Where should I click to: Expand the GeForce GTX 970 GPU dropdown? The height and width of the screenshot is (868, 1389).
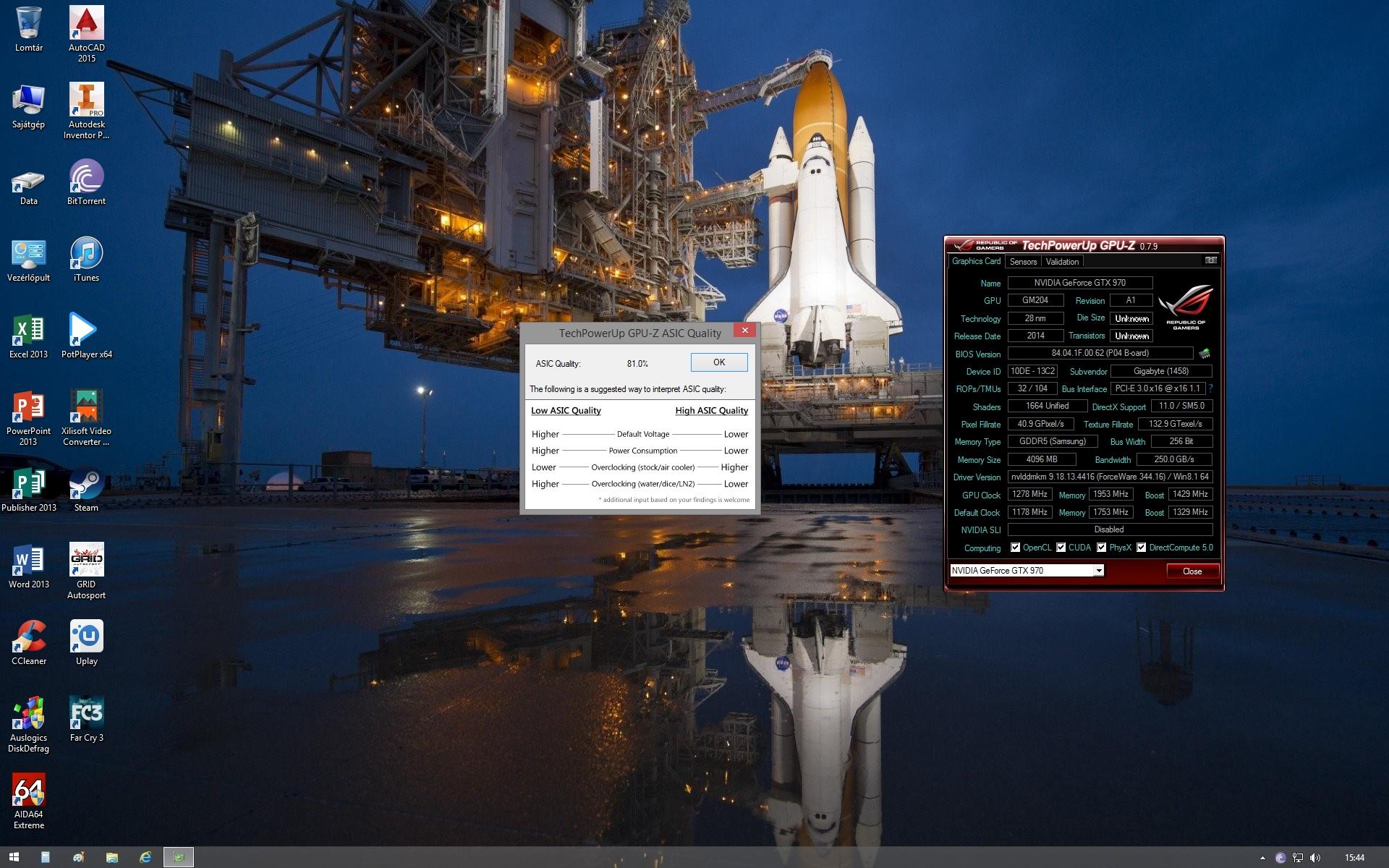pyautogui.click(x=1098, y=571)
